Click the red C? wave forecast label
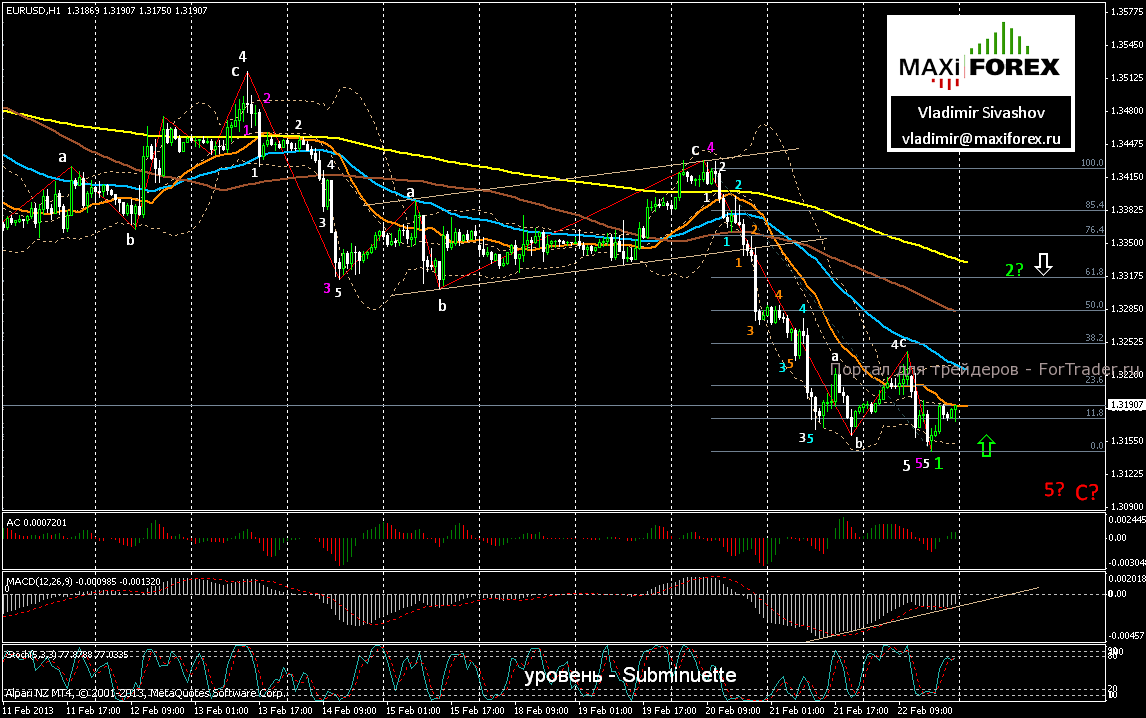 pos(1087,492)
